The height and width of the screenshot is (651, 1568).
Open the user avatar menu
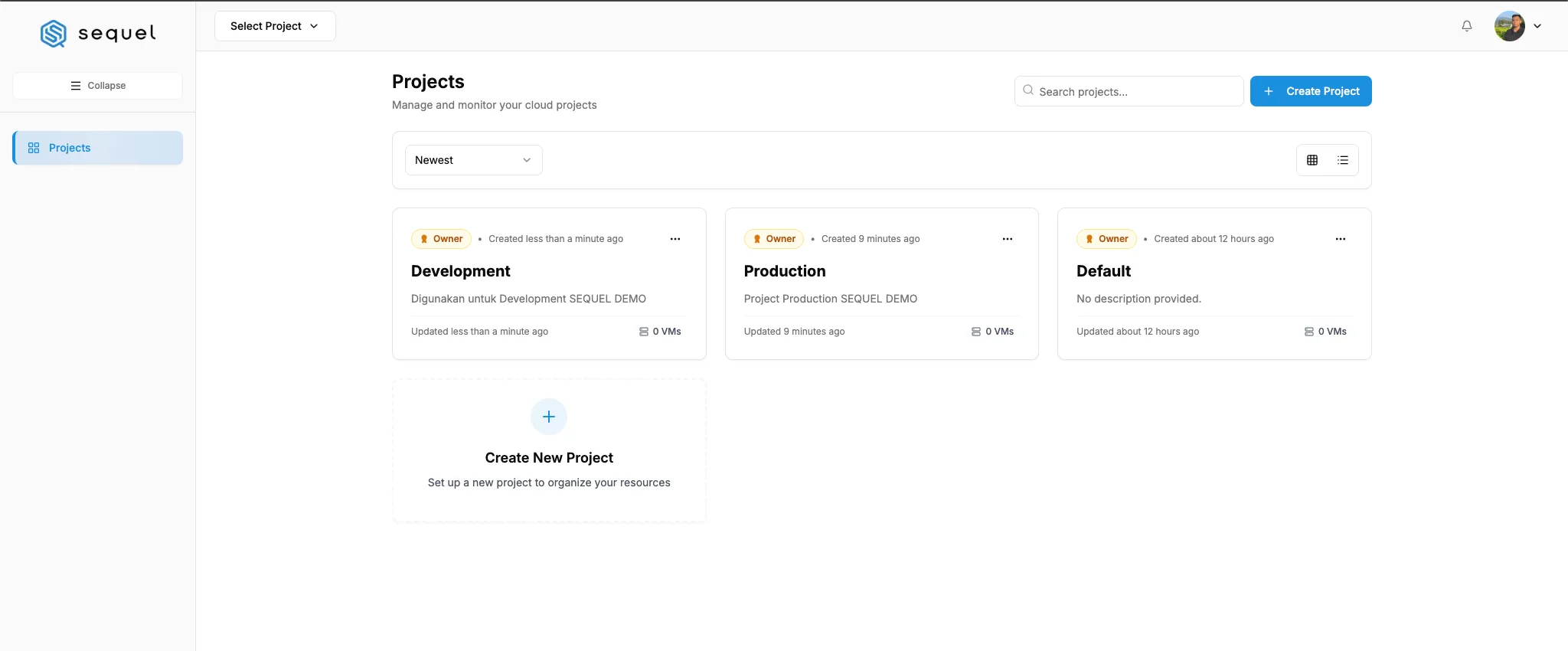(x=1509, y=26)
